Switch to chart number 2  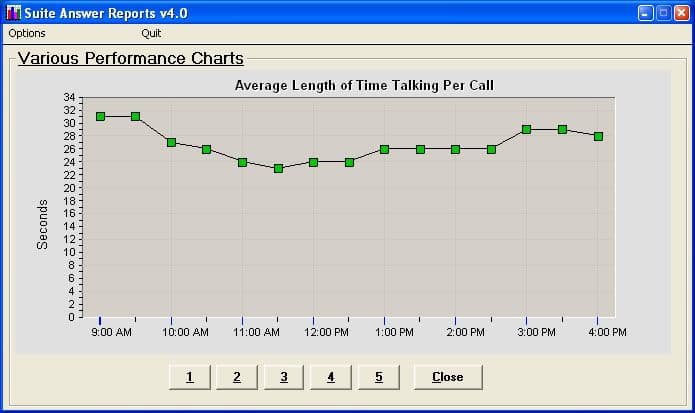(x=236, y=377)
